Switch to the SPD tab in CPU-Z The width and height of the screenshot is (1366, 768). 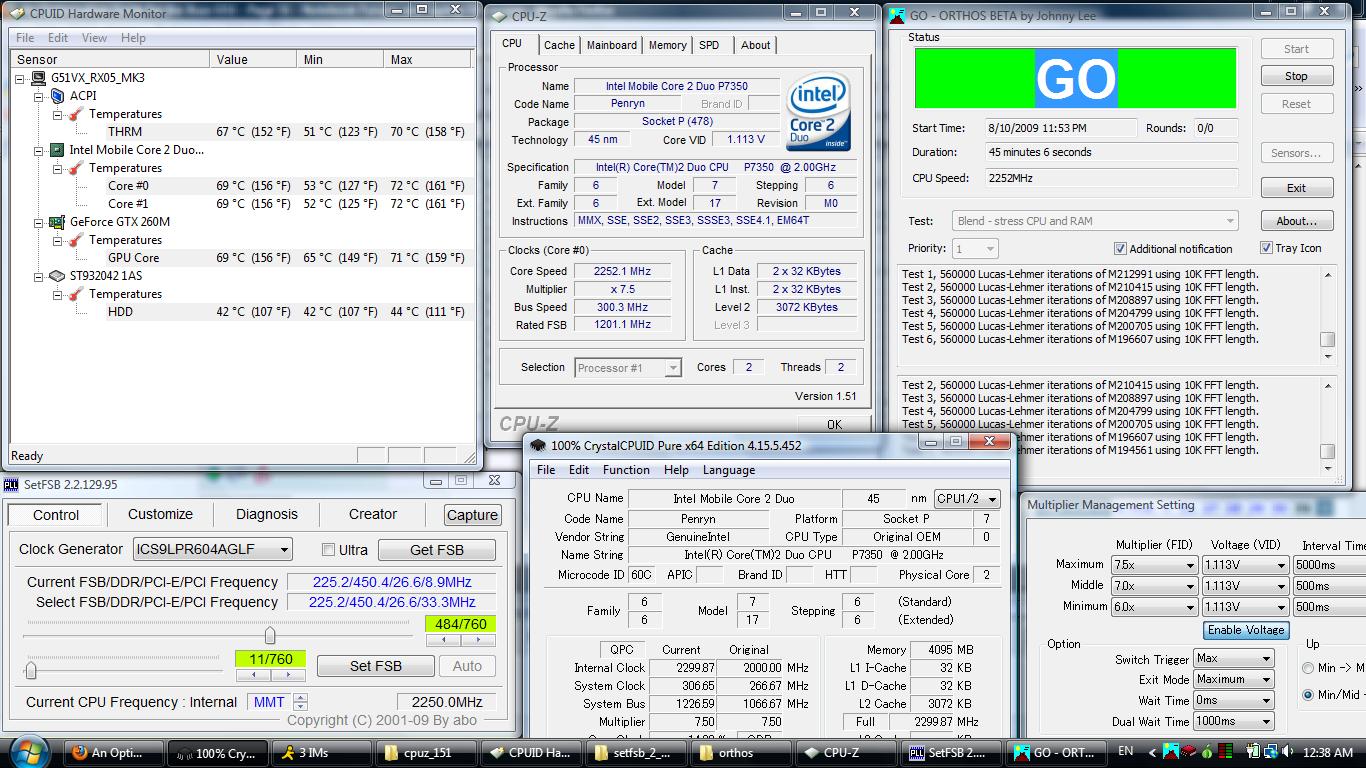(x=709, y=45)
